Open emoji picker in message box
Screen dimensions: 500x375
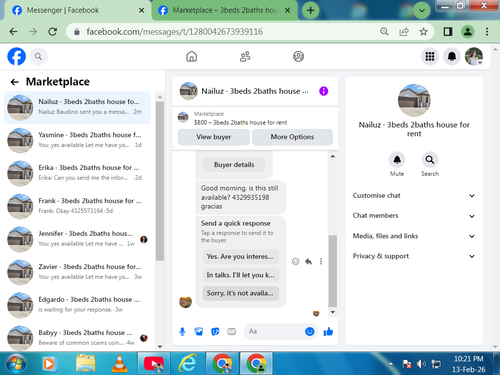pos(310,331)
